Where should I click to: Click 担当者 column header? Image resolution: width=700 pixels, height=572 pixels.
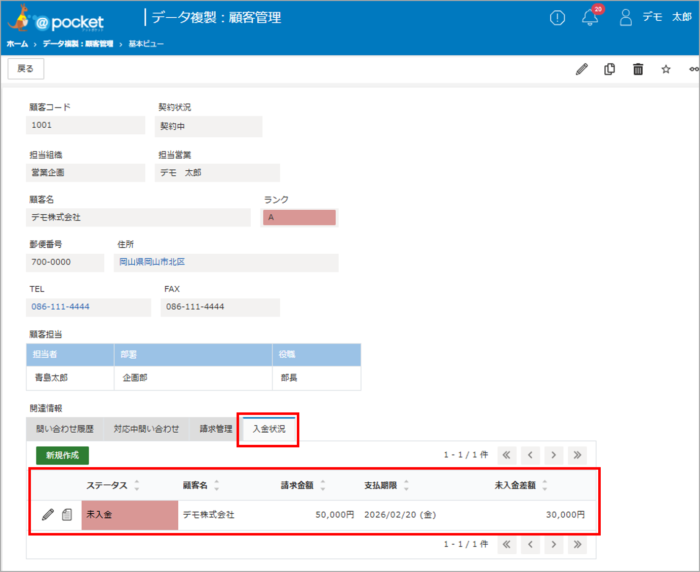click(70, 355)
